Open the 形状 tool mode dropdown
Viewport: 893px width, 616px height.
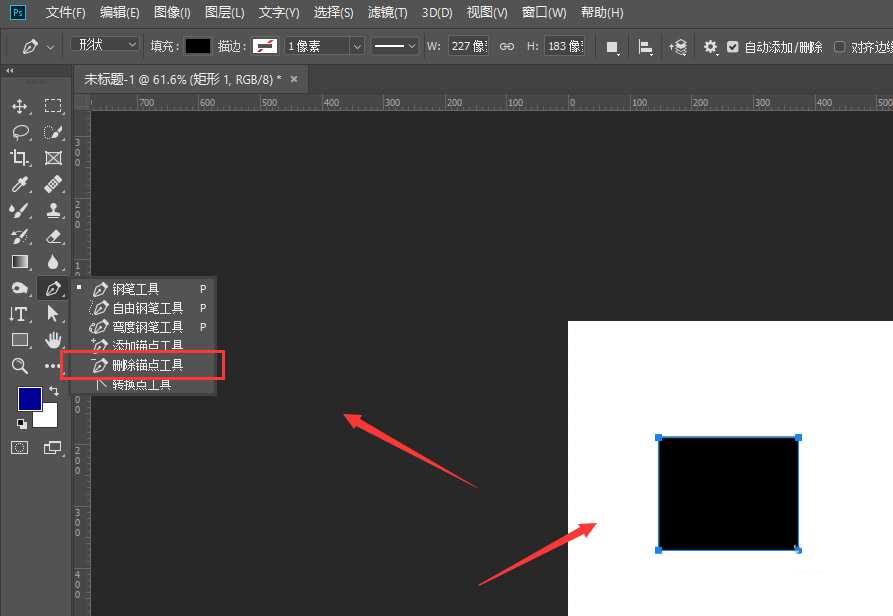coord(105,45)
